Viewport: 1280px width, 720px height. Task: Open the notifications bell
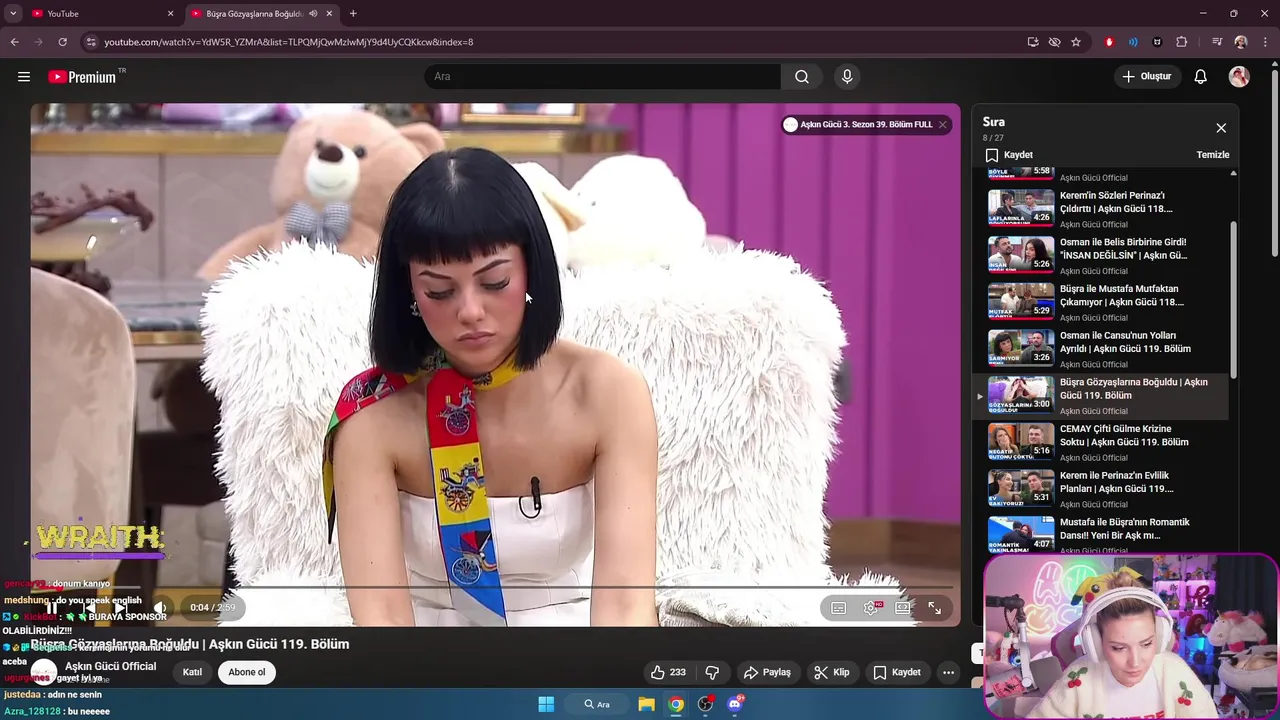(x=1201, y=77)
